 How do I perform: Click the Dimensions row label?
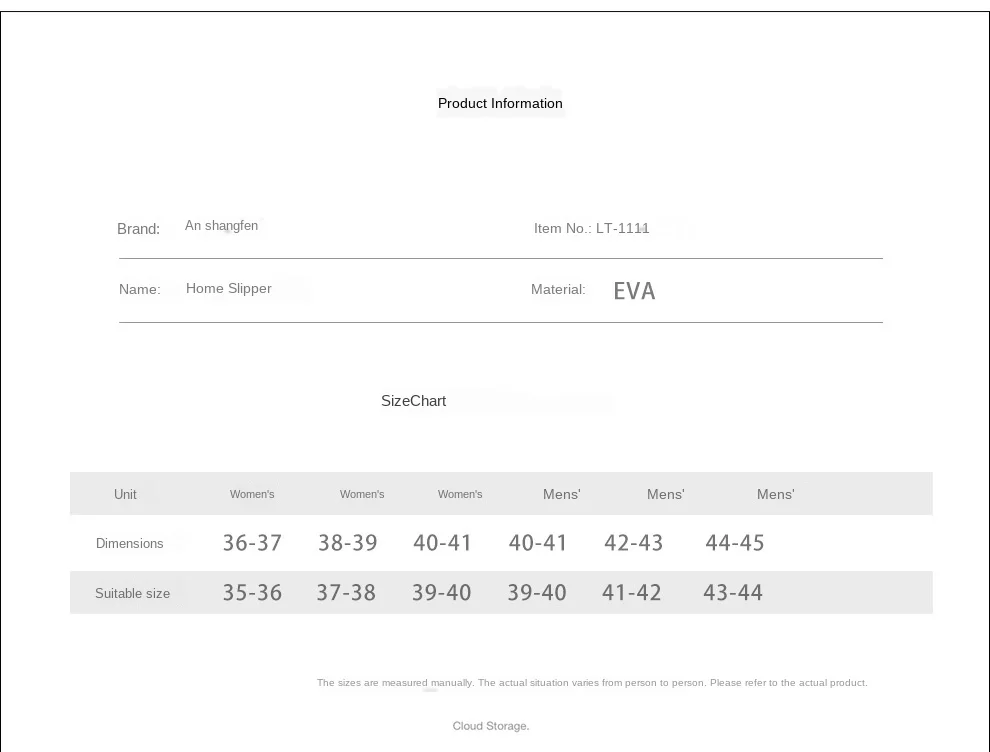tap(129, 544)
